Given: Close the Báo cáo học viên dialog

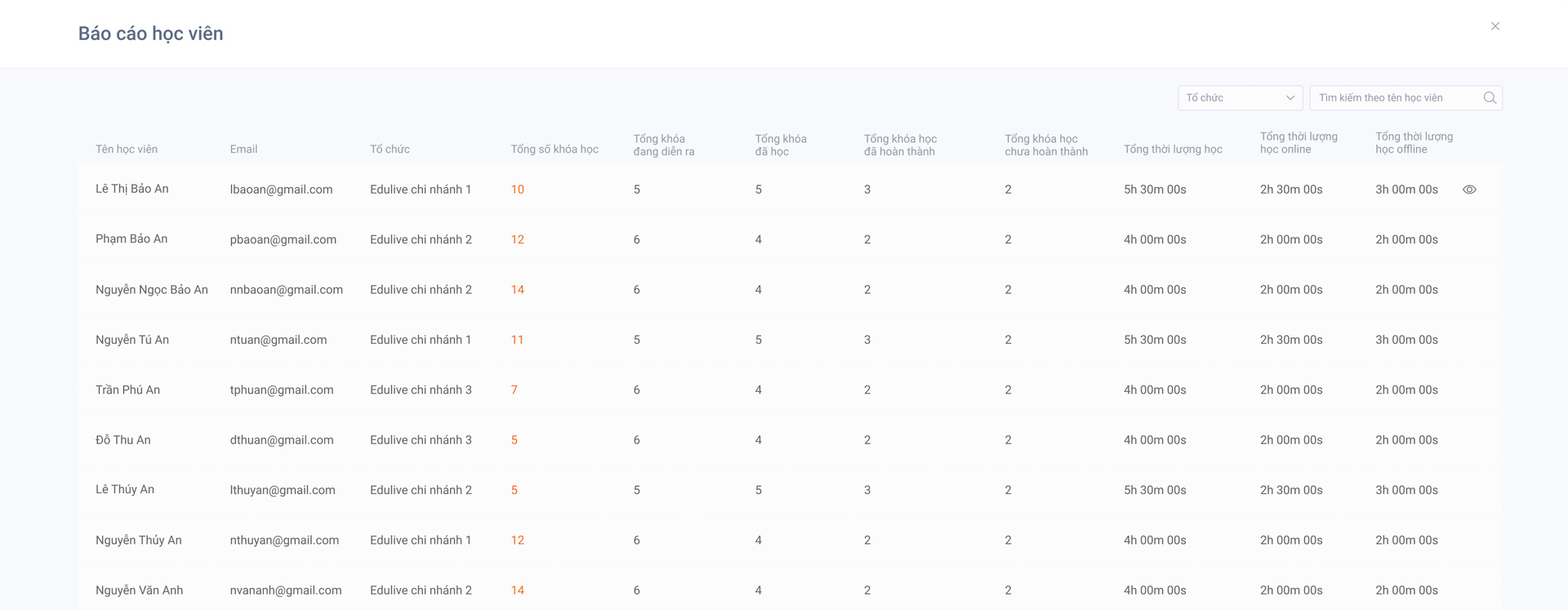Looking at the screenshot, I should point(1494,26).
